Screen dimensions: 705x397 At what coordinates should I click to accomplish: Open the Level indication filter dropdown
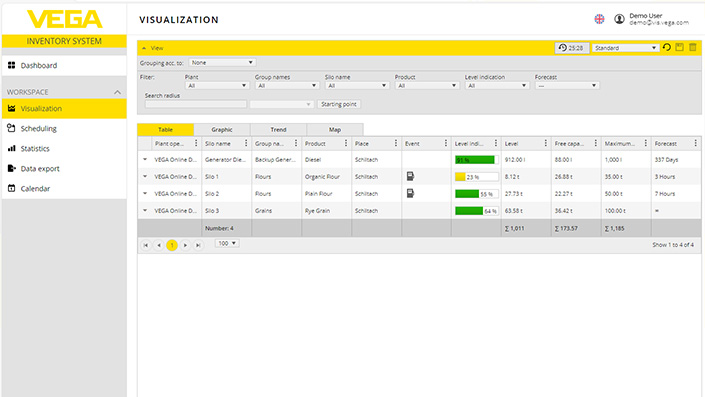(x=497, y=85)
